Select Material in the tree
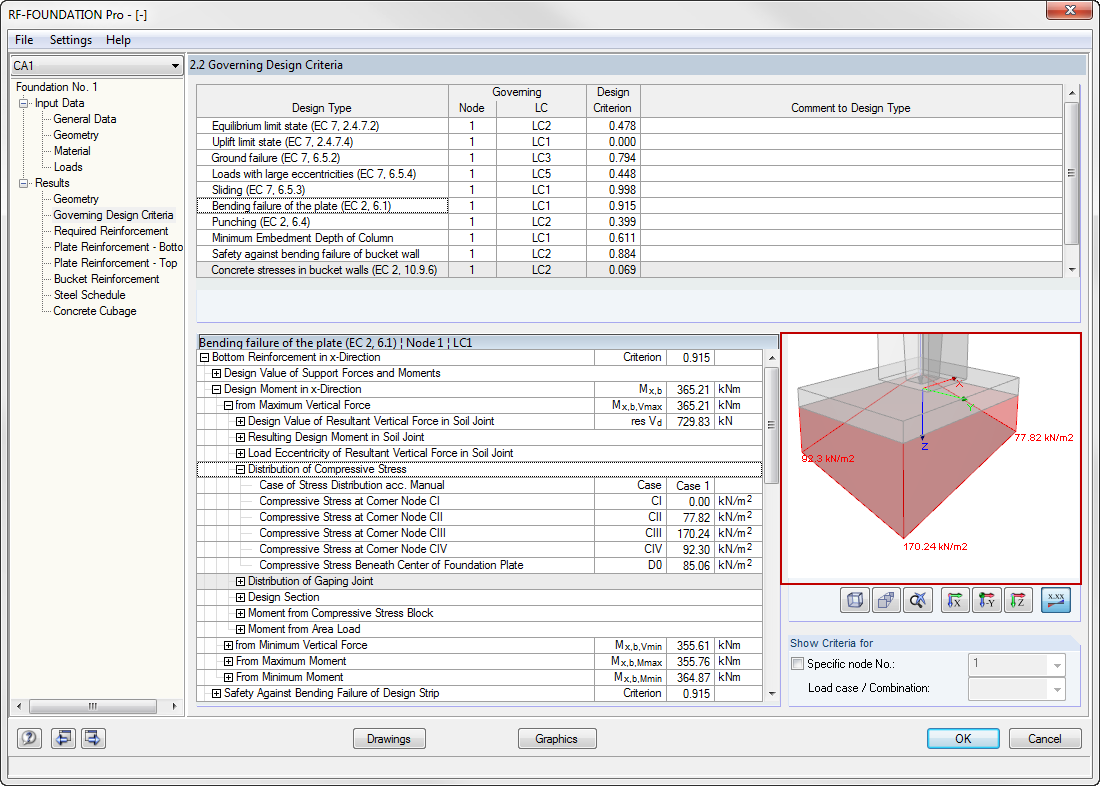Viewport: 1100px width, 786px height. pos(72,151)
